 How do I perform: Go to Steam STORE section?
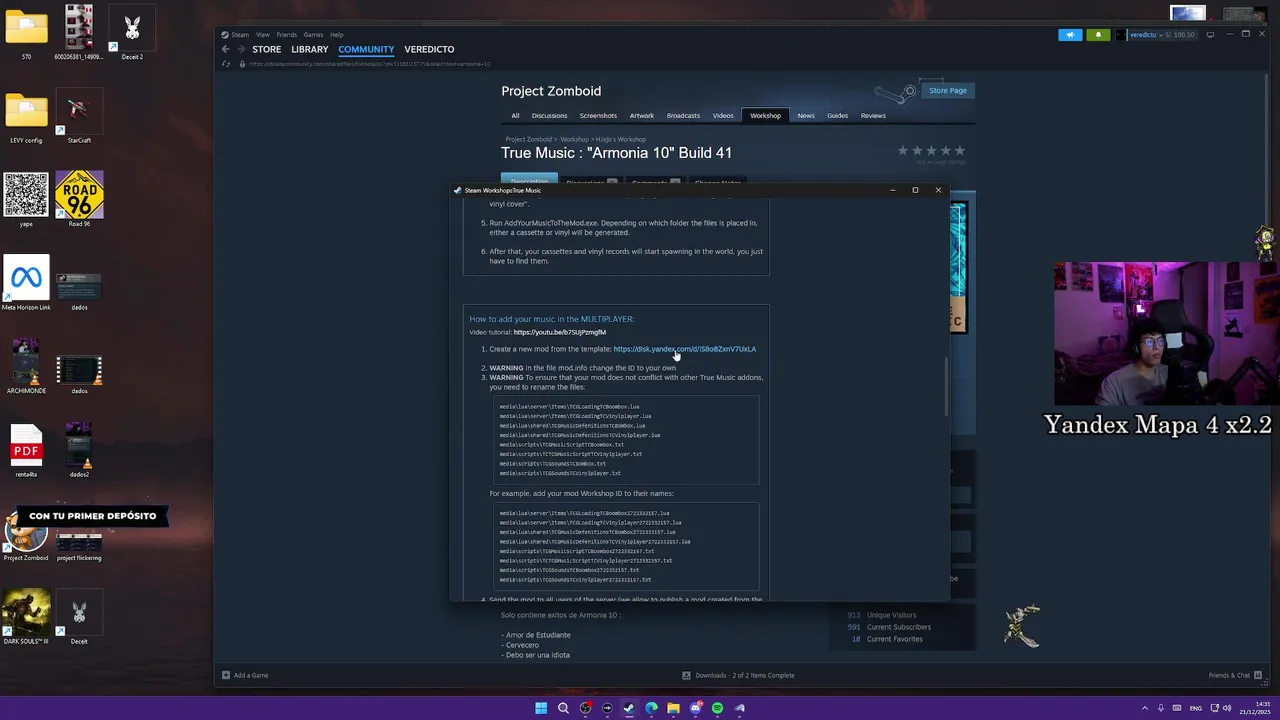[x=267, y=49]
